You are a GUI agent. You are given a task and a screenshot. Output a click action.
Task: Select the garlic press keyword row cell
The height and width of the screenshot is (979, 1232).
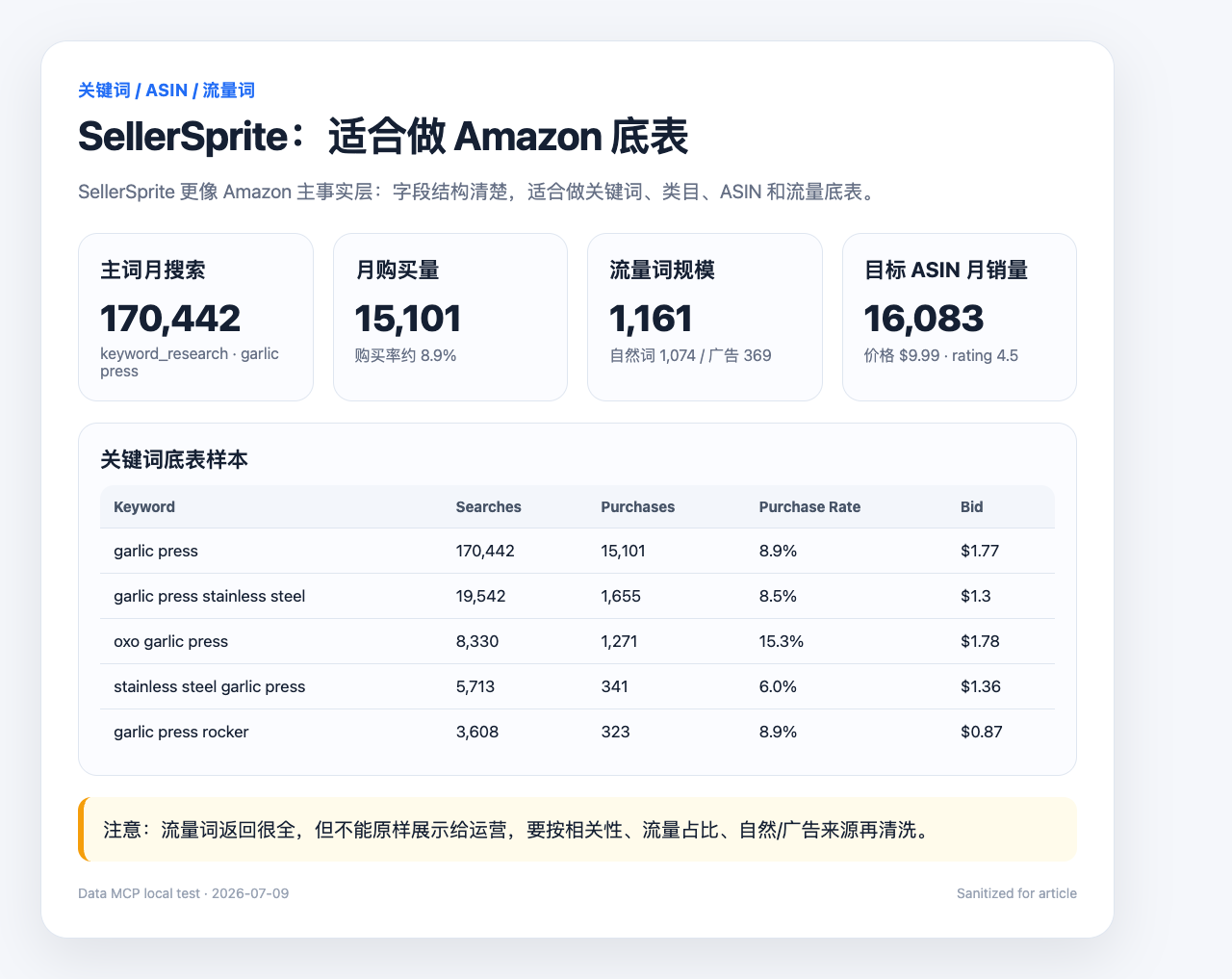point(156,552)
